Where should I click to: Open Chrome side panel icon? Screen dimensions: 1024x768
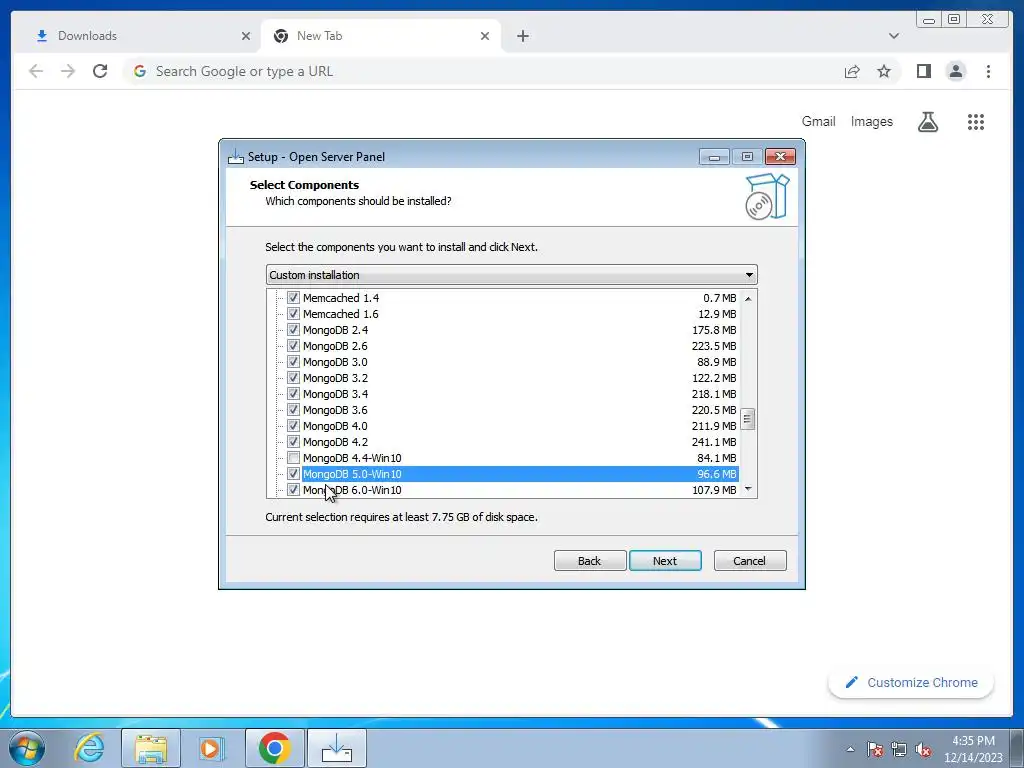[x=923, y=71]
